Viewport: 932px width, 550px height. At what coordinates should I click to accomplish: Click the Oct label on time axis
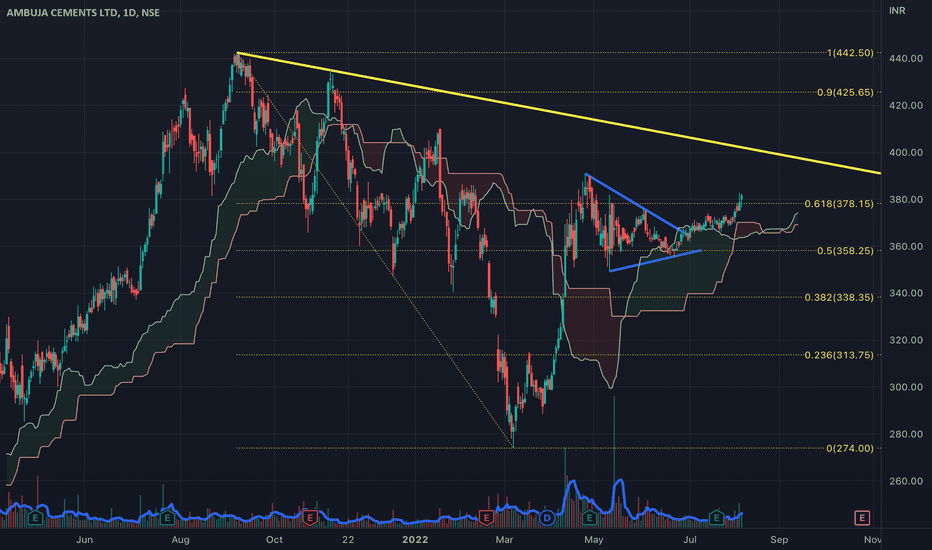(x=274, y=539)
